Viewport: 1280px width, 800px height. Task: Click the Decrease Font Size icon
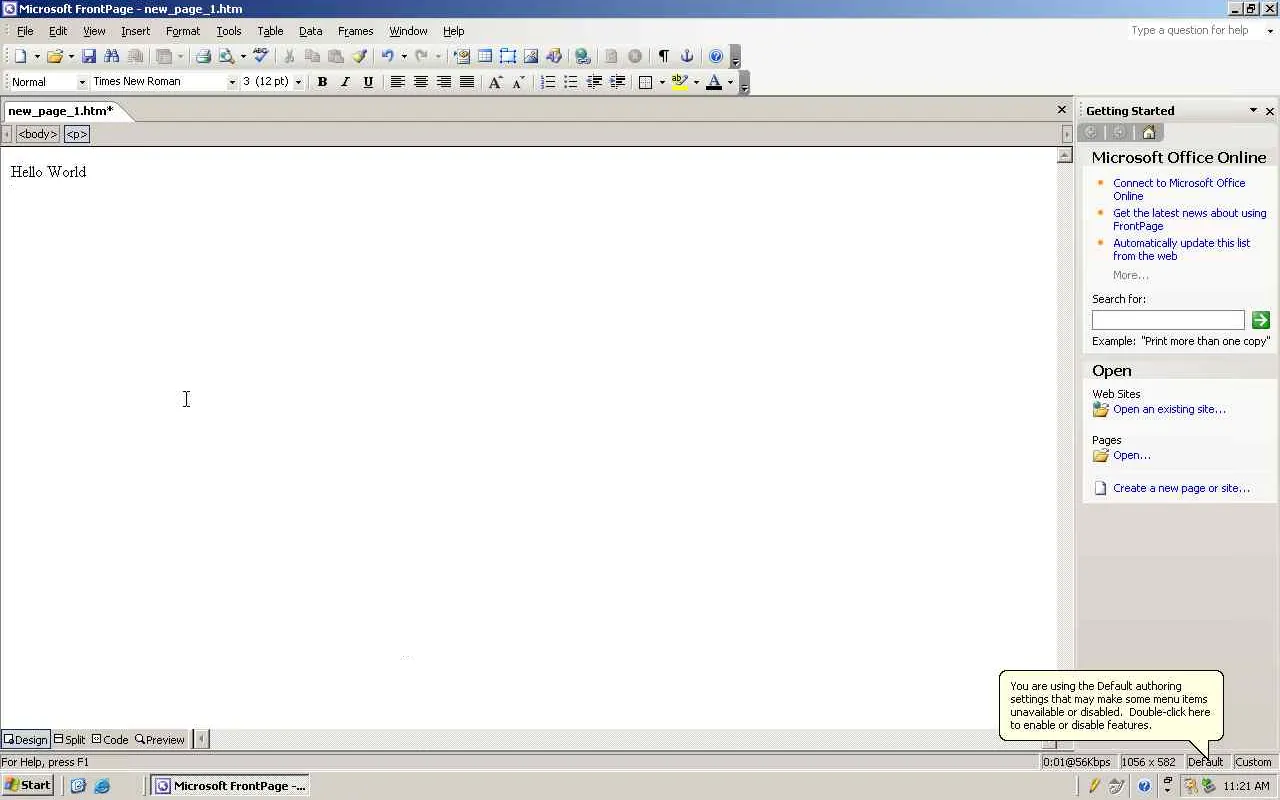point(518,82)
